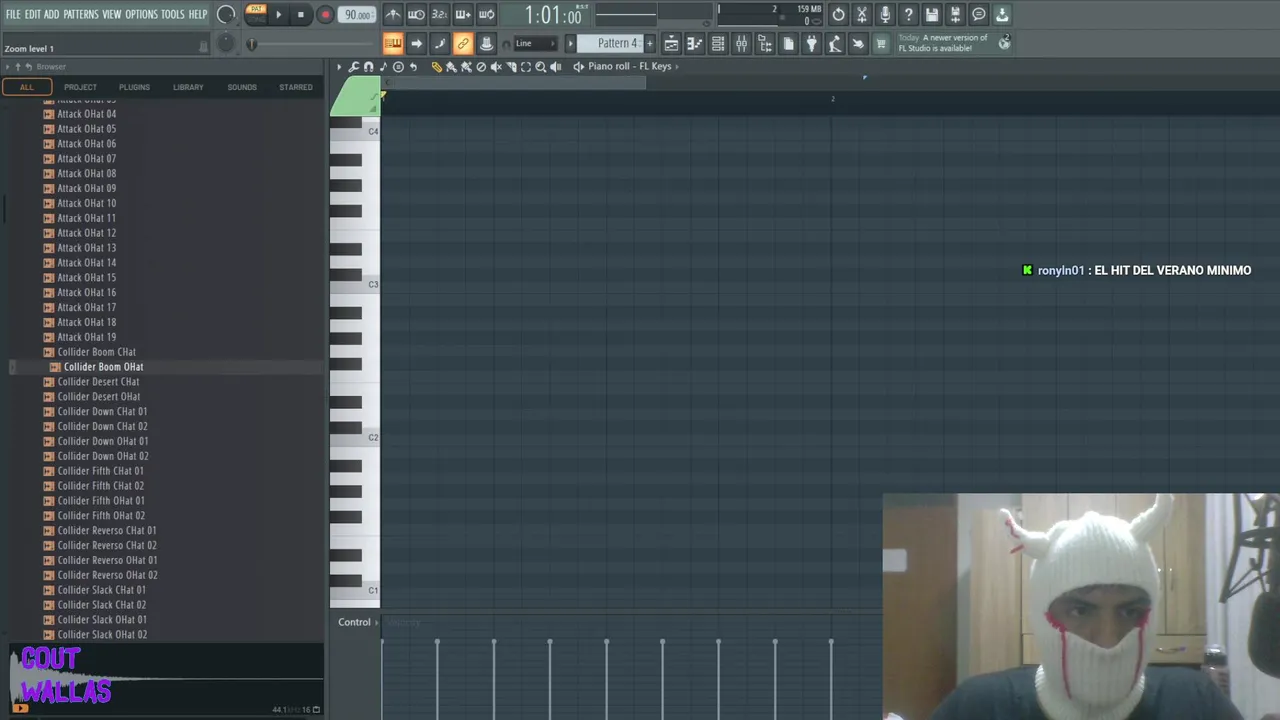This screenshot has width=1280, height=720.
Task: Click the piano roll magnet snap icon
Action: click(368, 67)
